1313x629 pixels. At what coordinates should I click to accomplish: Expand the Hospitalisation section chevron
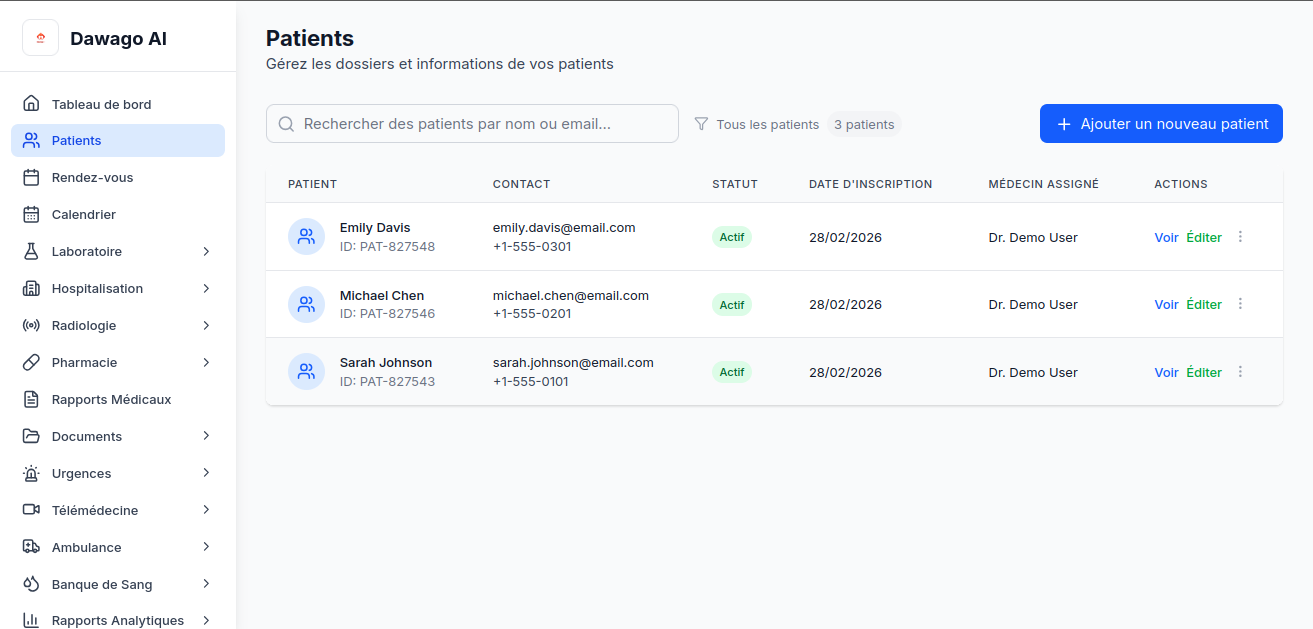(206, 288)
